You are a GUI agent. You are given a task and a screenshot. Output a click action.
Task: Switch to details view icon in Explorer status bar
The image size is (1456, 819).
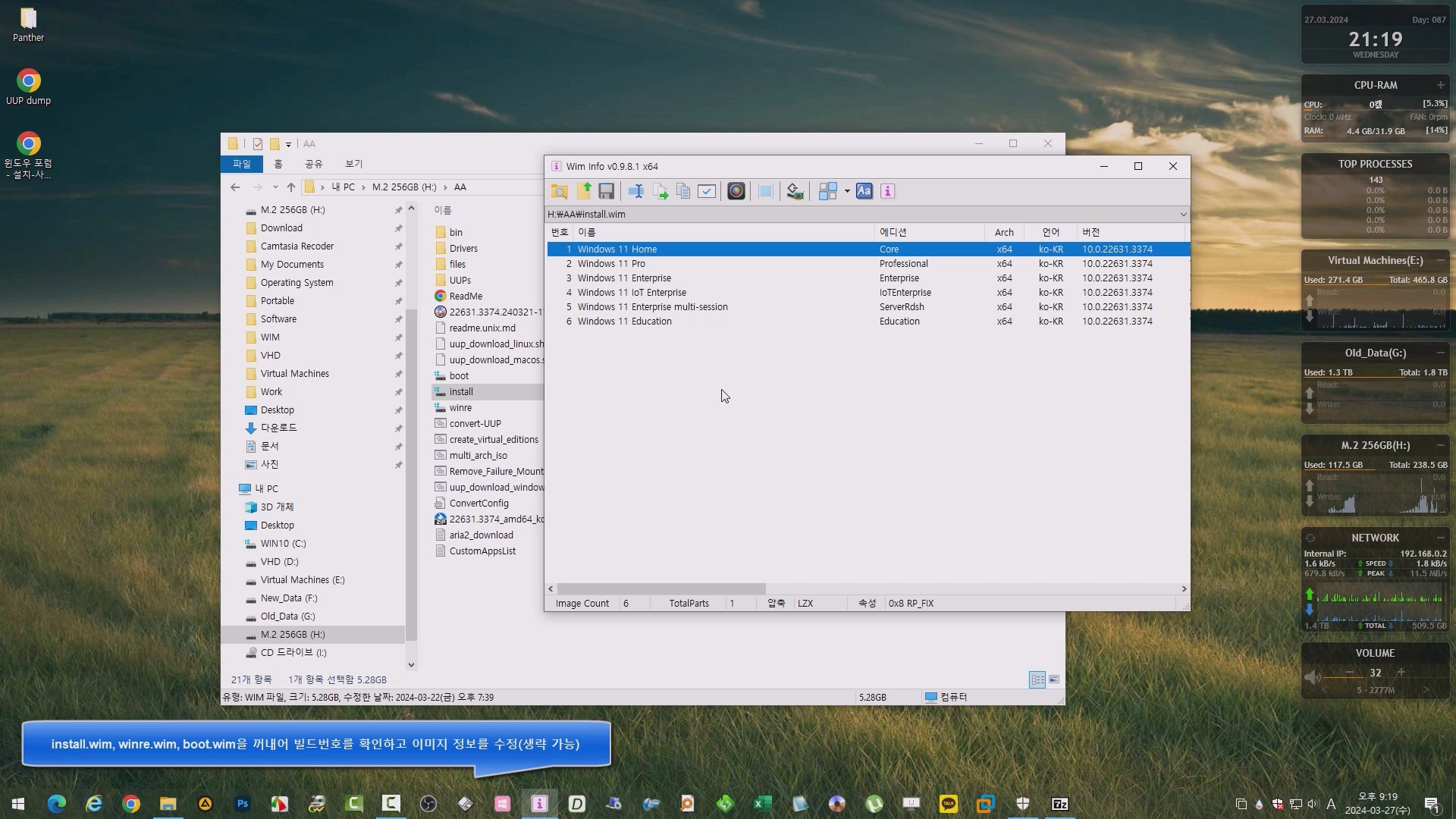point(1037,679)
